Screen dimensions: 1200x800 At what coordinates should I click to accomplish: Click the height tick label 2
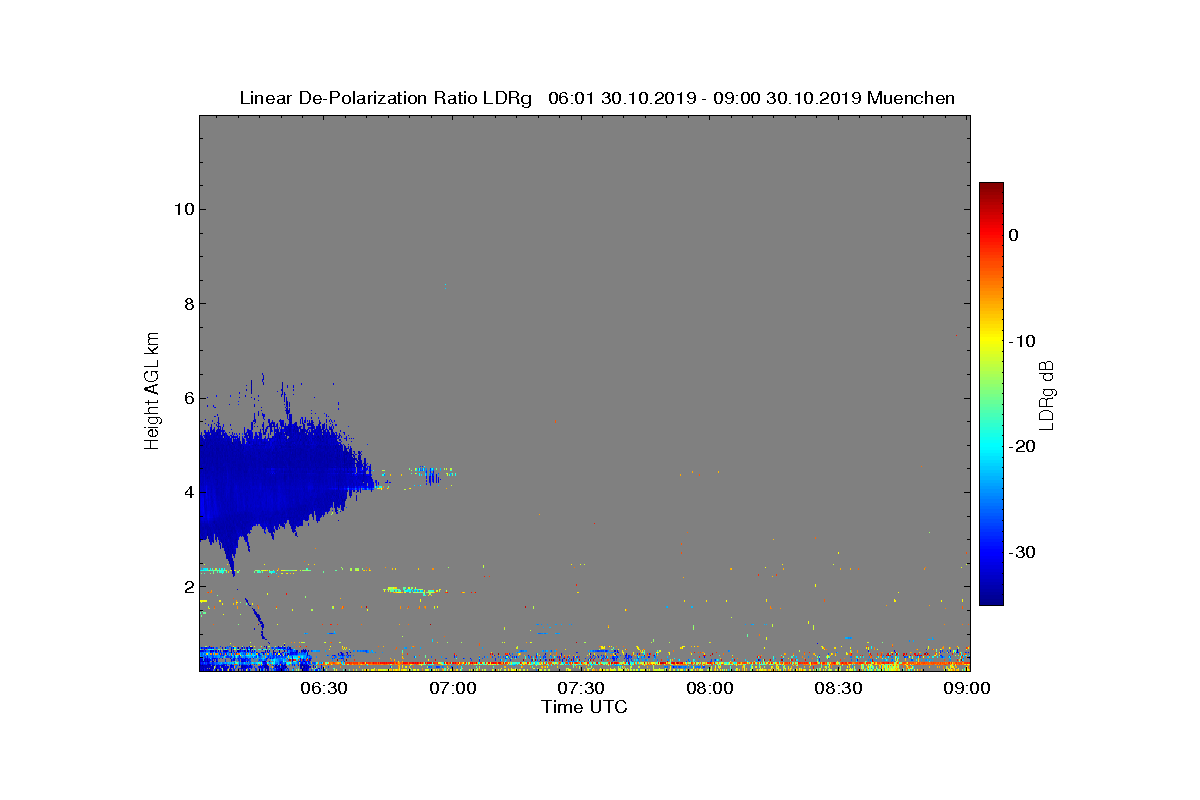187,587
